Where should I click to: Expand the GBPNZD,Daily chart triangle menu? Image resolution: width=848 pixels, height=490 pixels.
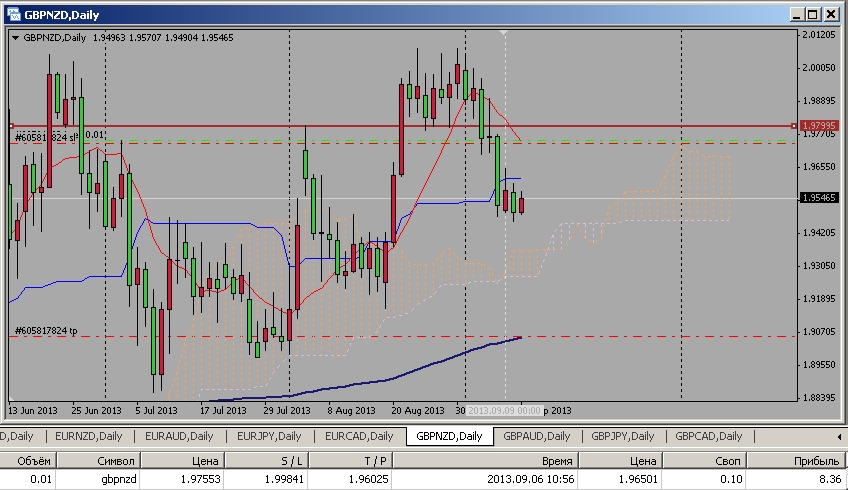15,38
